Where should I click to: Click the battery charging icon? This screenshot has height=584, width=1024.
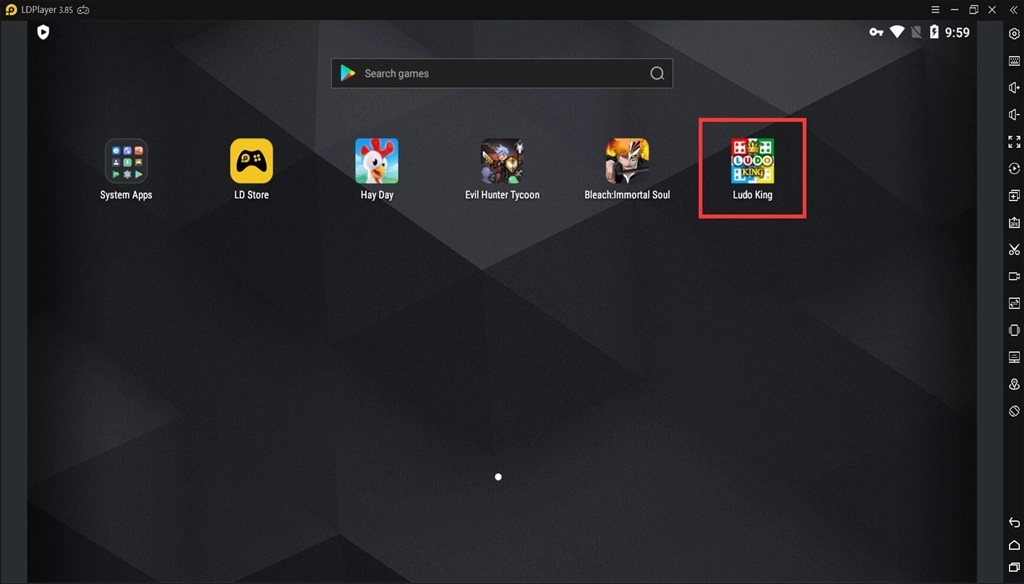pyautogui.click(x=934, y=32)
